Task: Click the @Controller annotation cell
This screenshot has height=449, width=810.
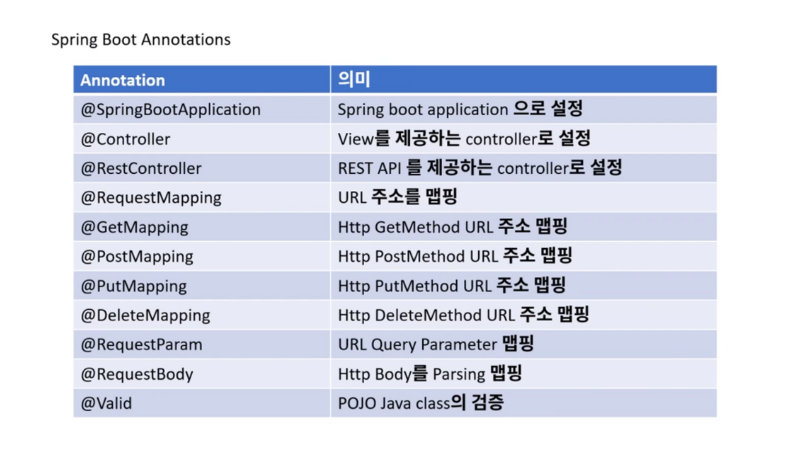Action: [x=201, y=138]
